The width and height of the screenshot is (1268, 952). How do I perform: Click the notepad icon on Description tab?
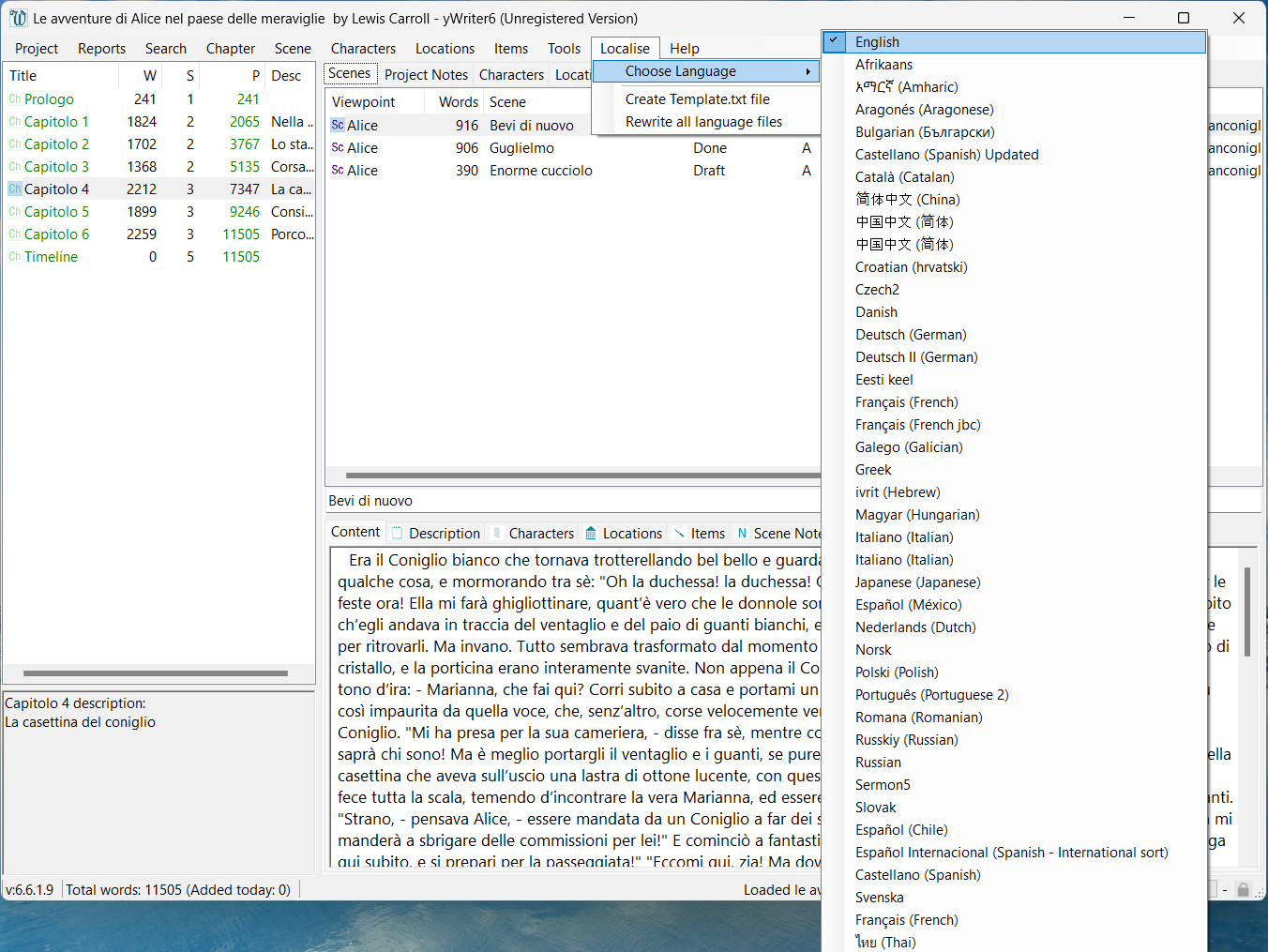coord(398,534)
